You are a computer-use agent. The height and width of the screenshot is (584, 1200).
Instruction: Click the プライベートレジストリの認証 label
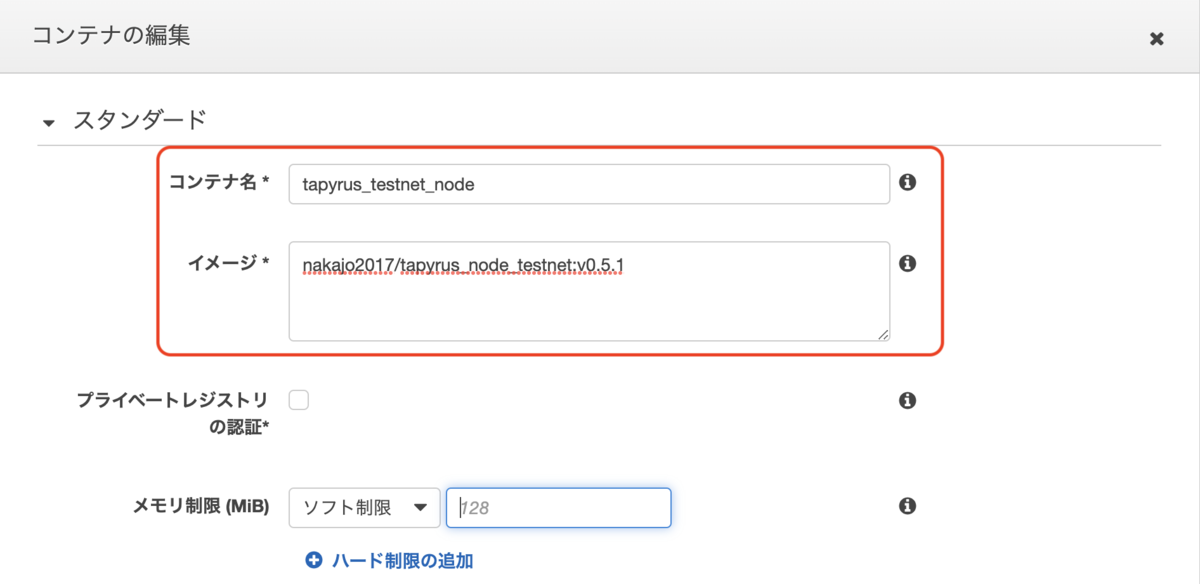(x=174, y=413)
